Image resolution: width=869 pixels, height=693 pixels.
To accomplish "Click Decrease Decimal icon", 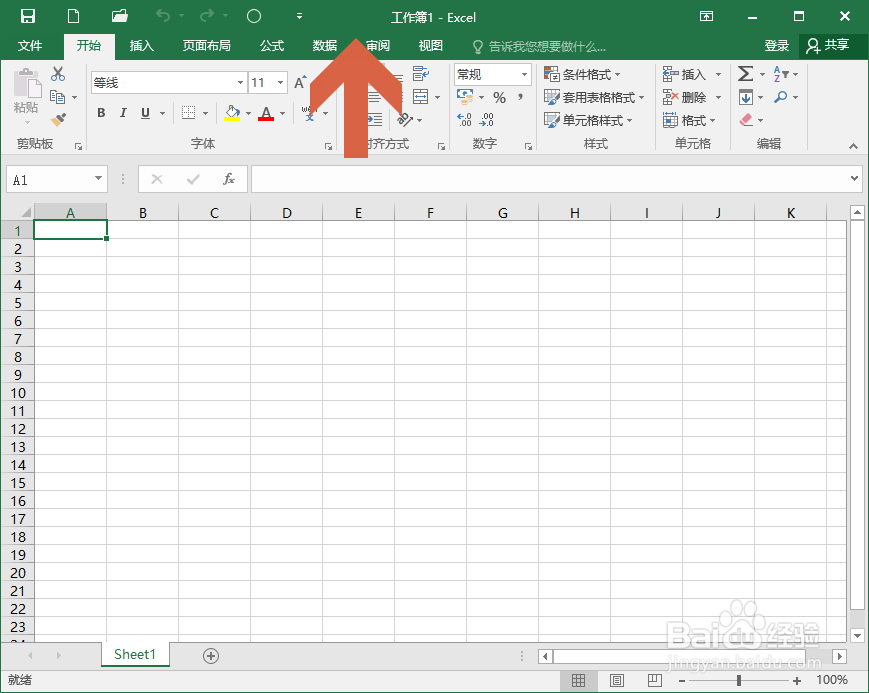I will [x=486, y=119].
